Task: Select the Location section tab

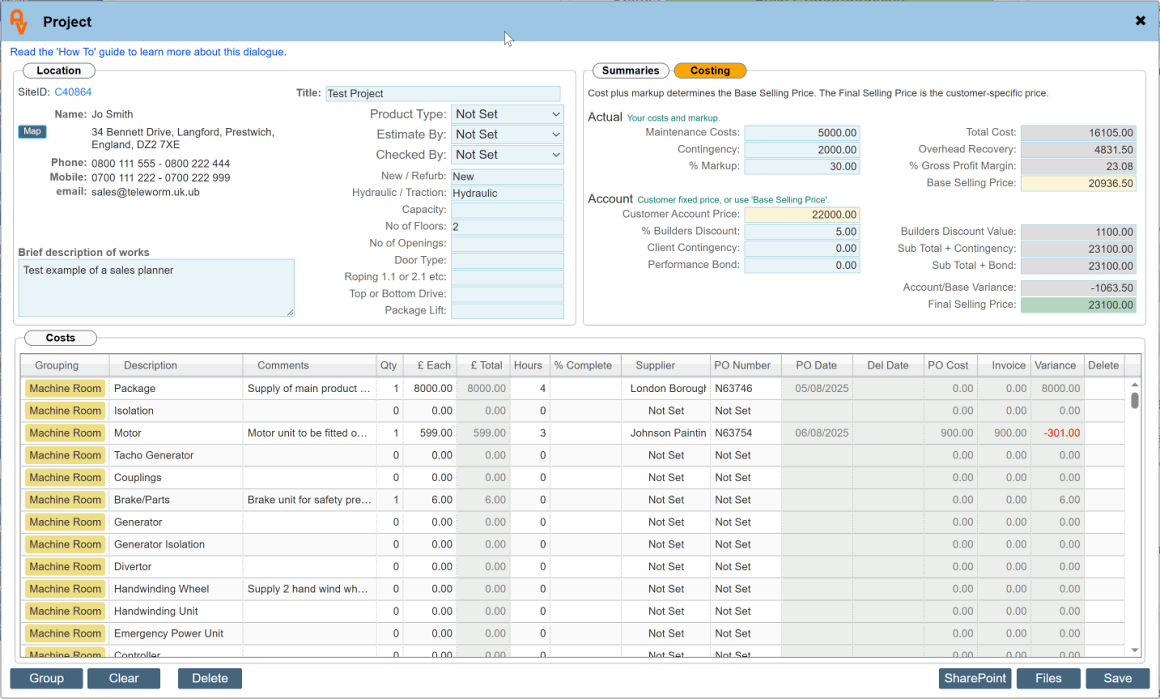Action: [x=58, y=70]
